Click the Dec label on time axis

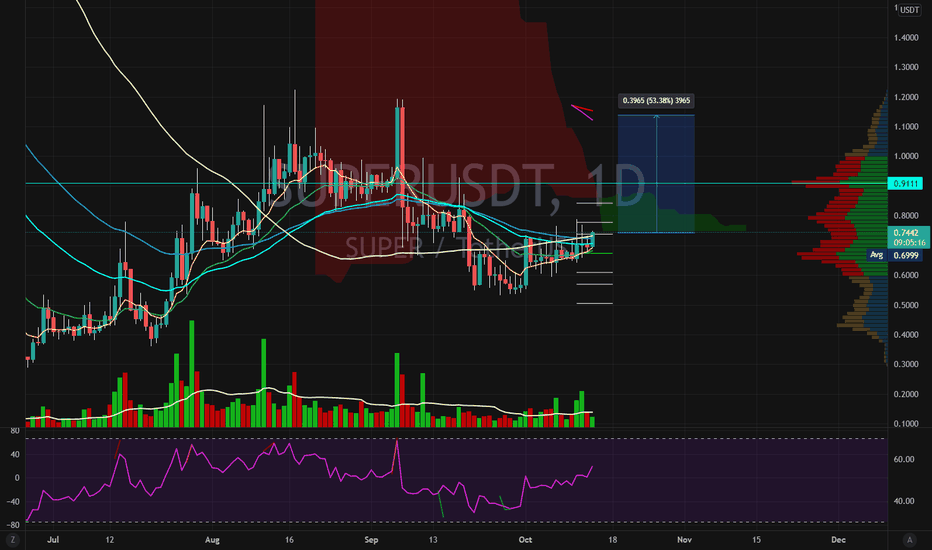(838, 540)
